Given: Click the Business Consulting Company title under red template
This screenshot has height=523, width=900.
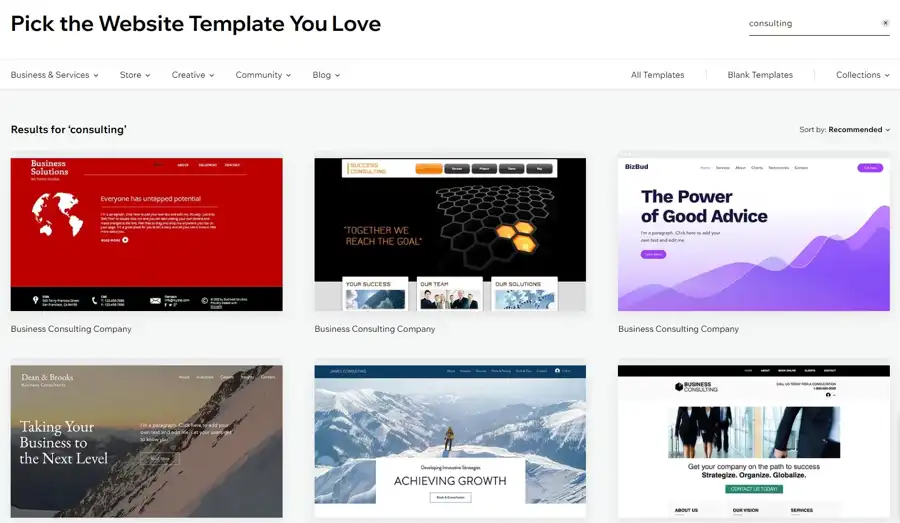Looking at the screenshot, I should pos(71,329).
